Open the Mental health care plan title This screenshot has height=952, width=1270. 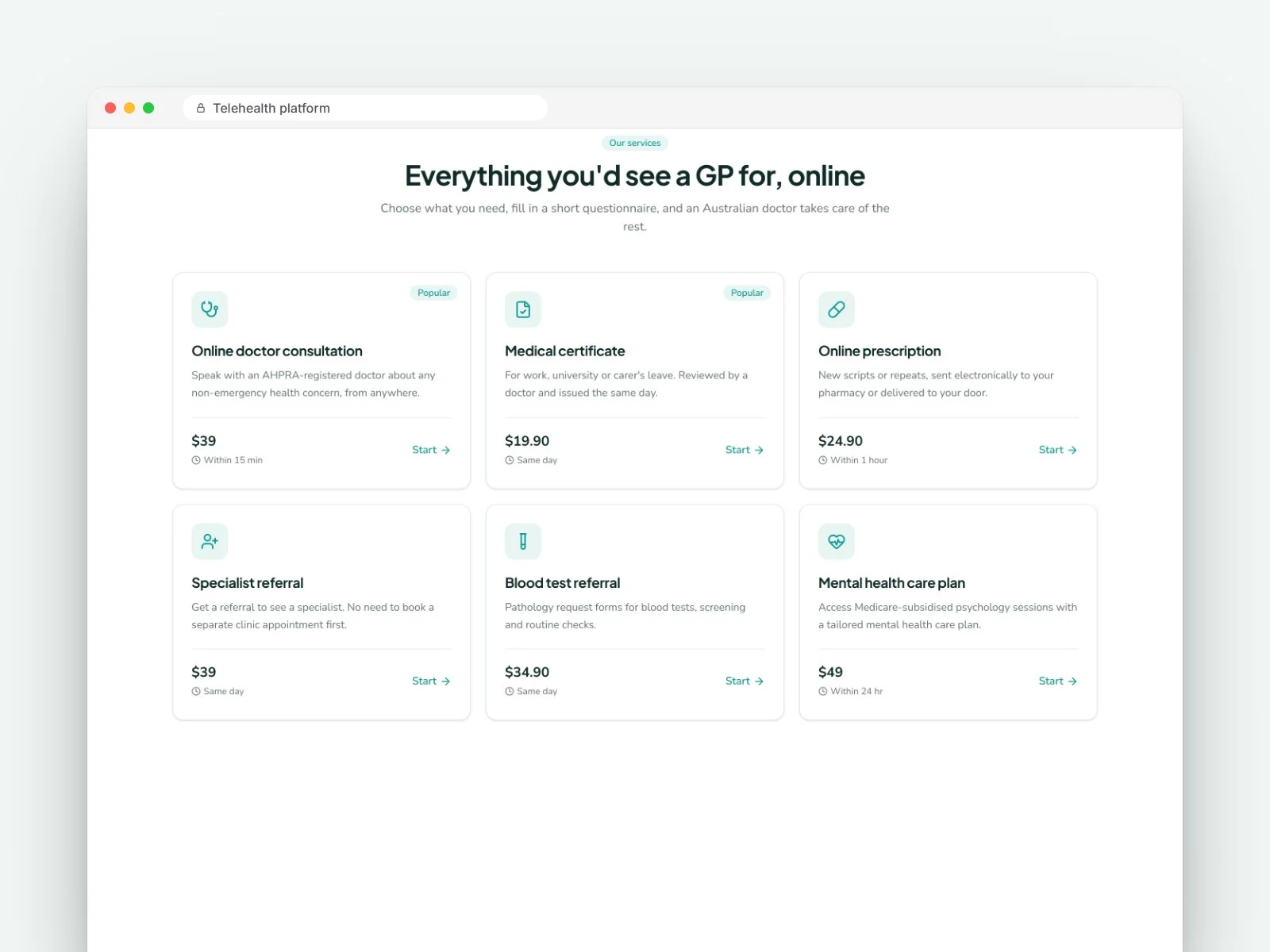tap(892, 583)
